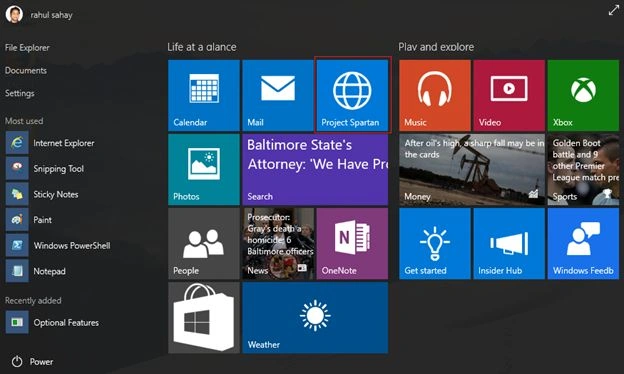
Task: Open Documents from the left list
Action: click(x=25, y=70)
